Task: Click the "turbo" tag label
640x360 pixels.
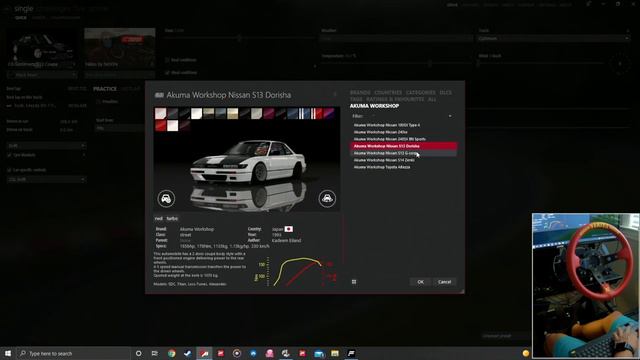Action: coord(172,219)
